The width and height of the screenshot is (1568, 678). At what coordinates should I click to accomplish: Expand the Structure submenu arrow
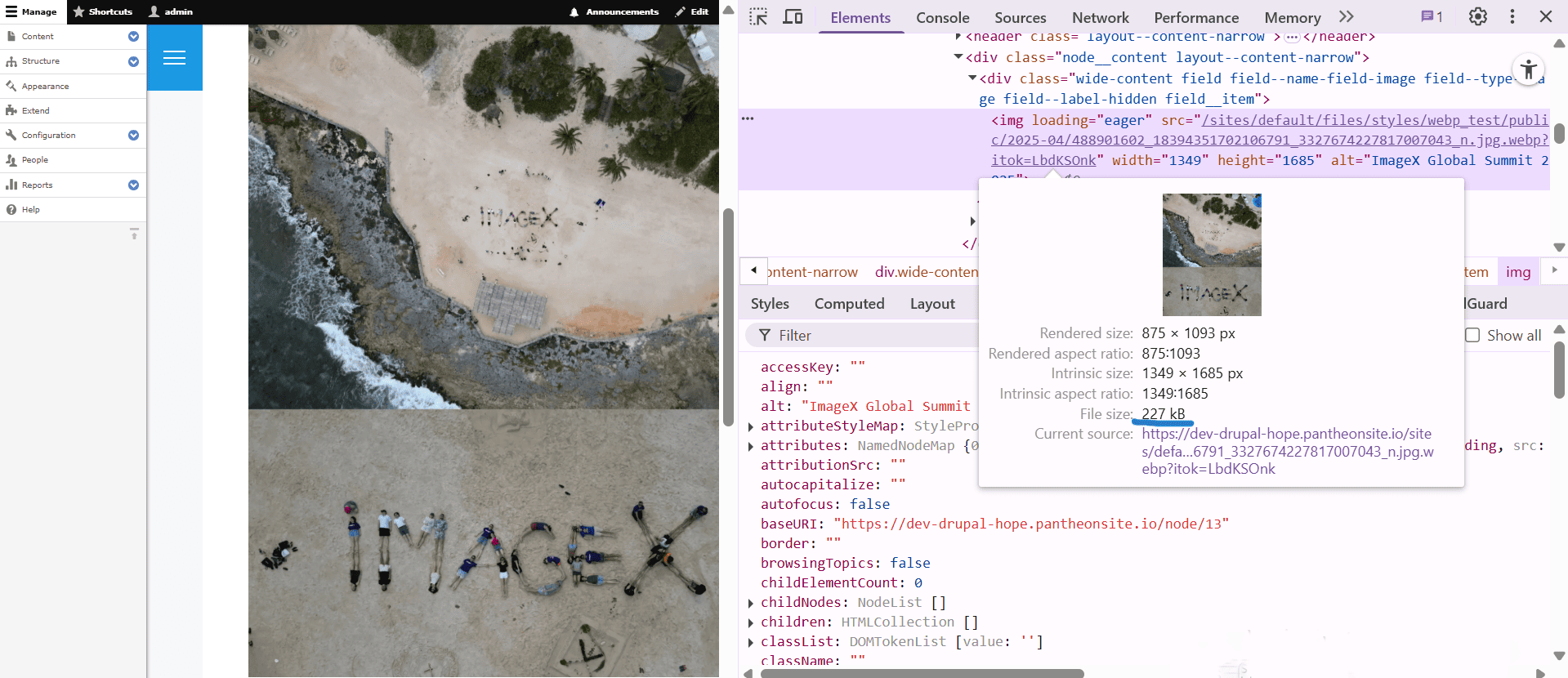point(133,61)
